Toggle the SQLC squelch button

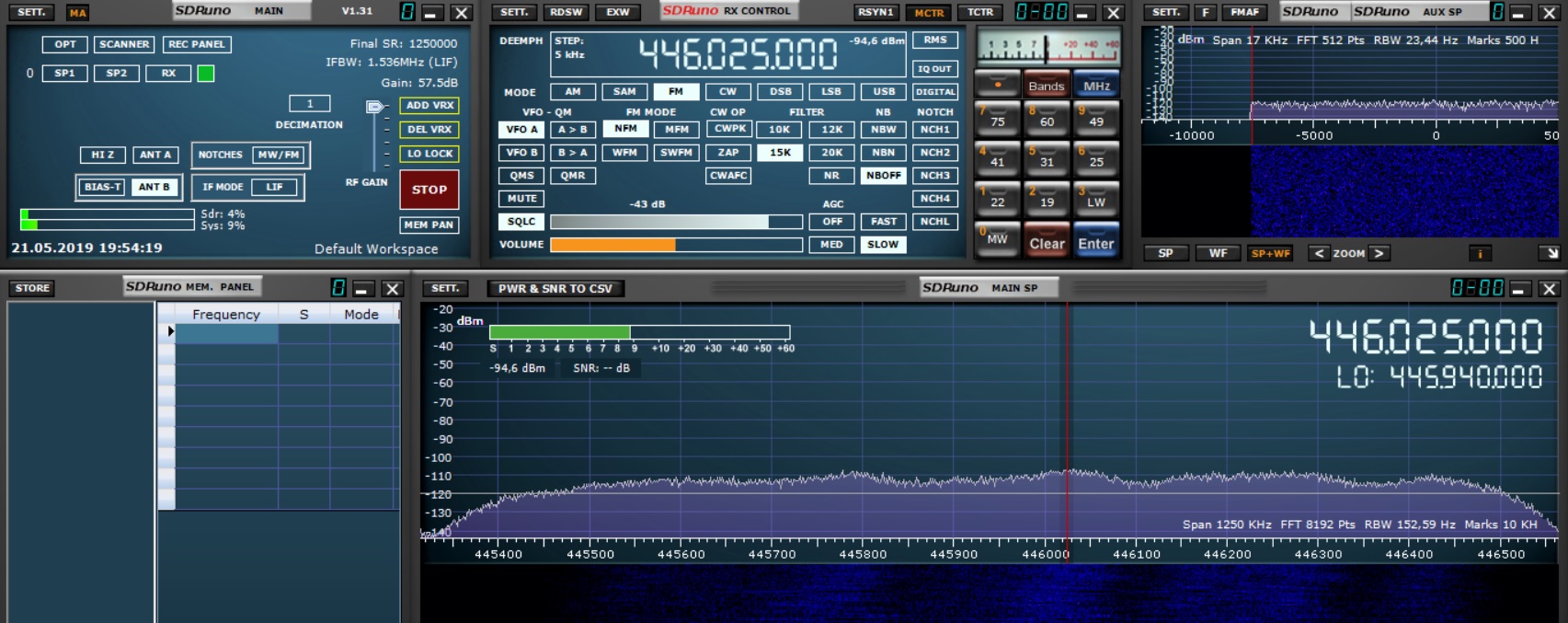[x=522, y=222]
